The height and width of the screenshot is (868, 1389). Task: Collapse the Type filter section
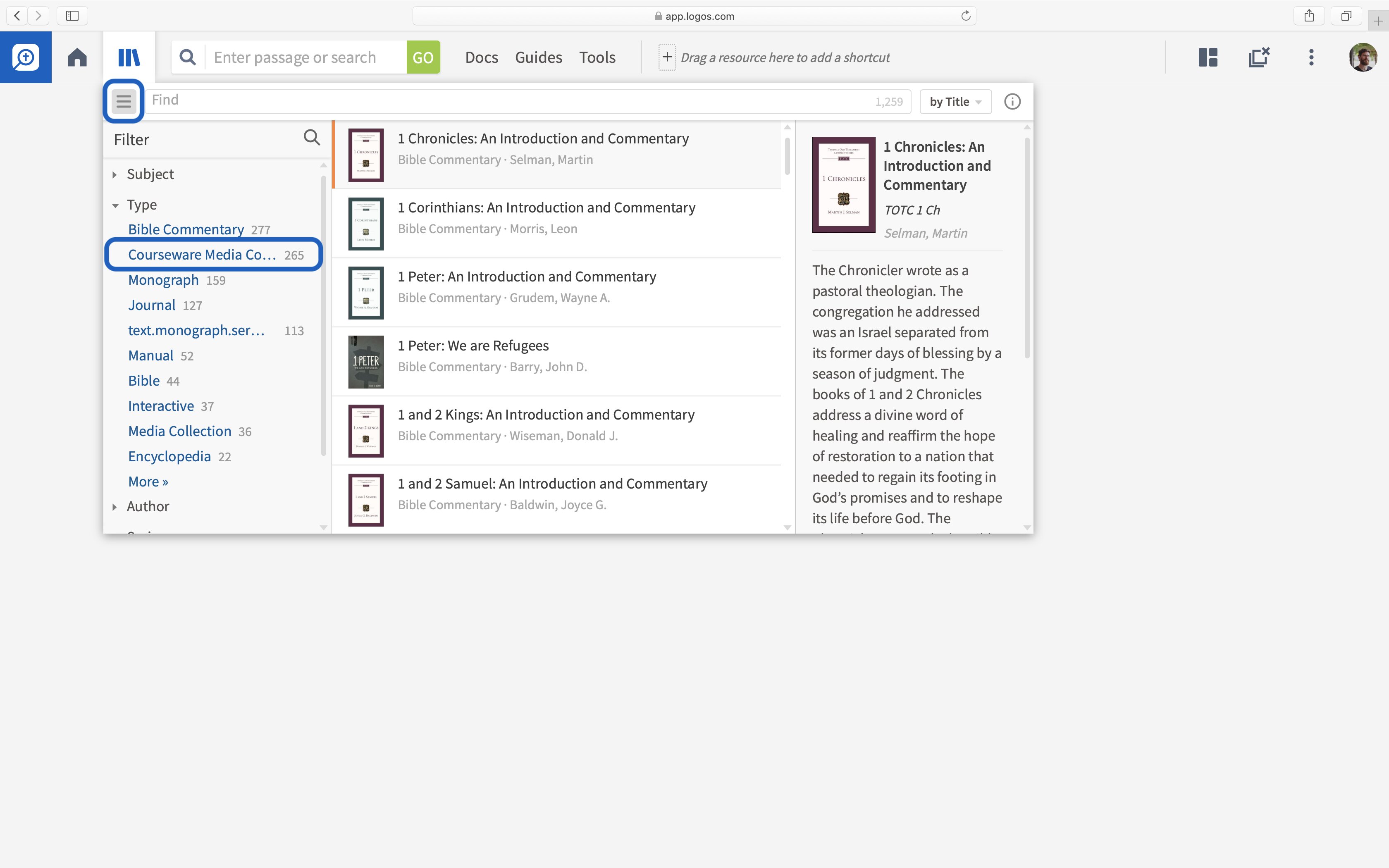(115, 205)
